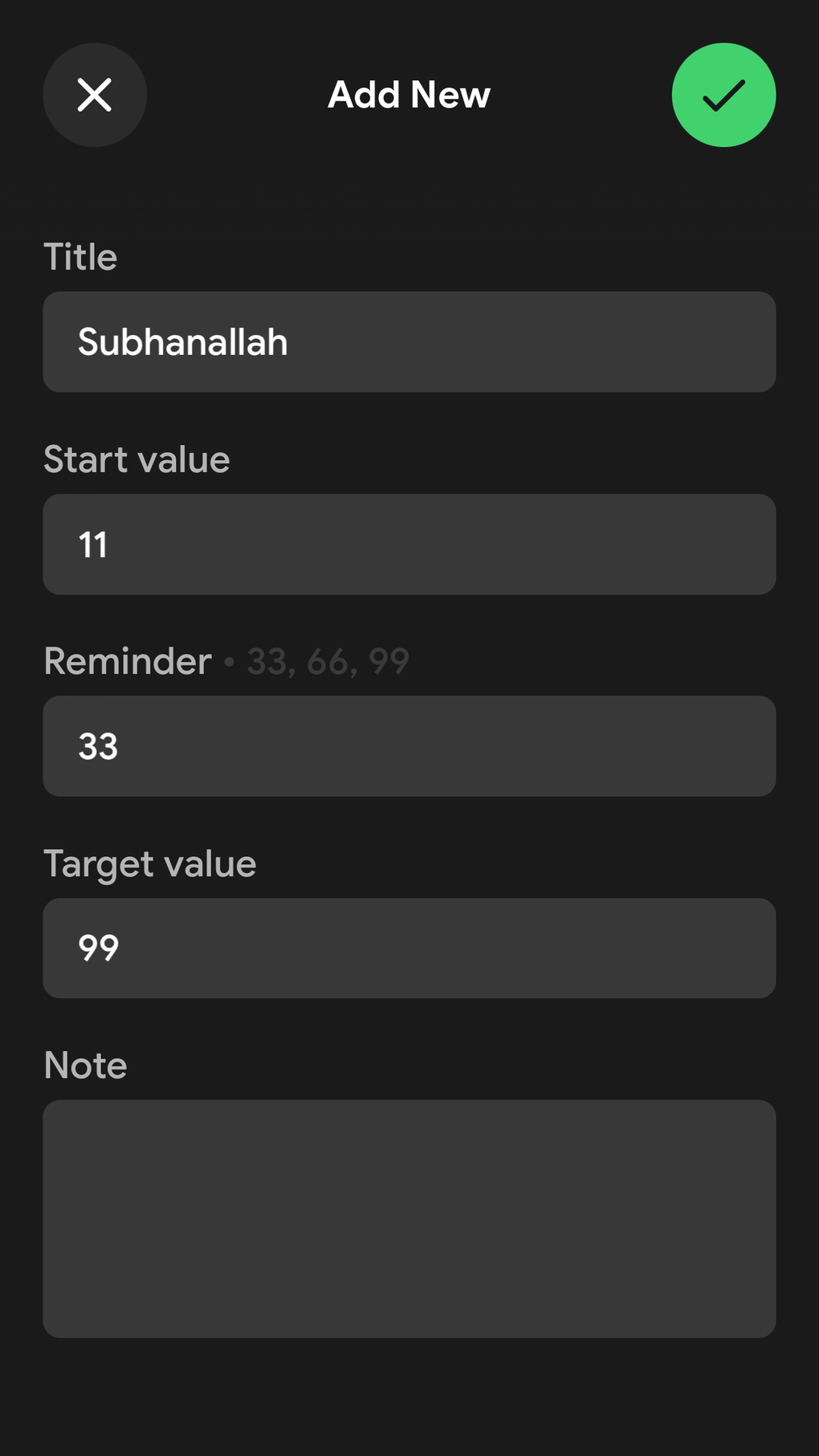Click the 33 value inside Reminder box

point(98,746)
